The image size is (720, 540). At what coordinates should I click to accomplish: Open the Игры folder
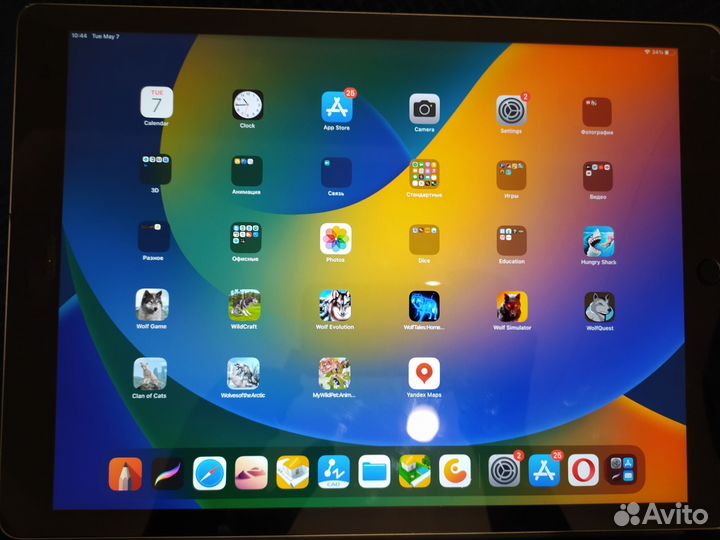pos(511,176)
